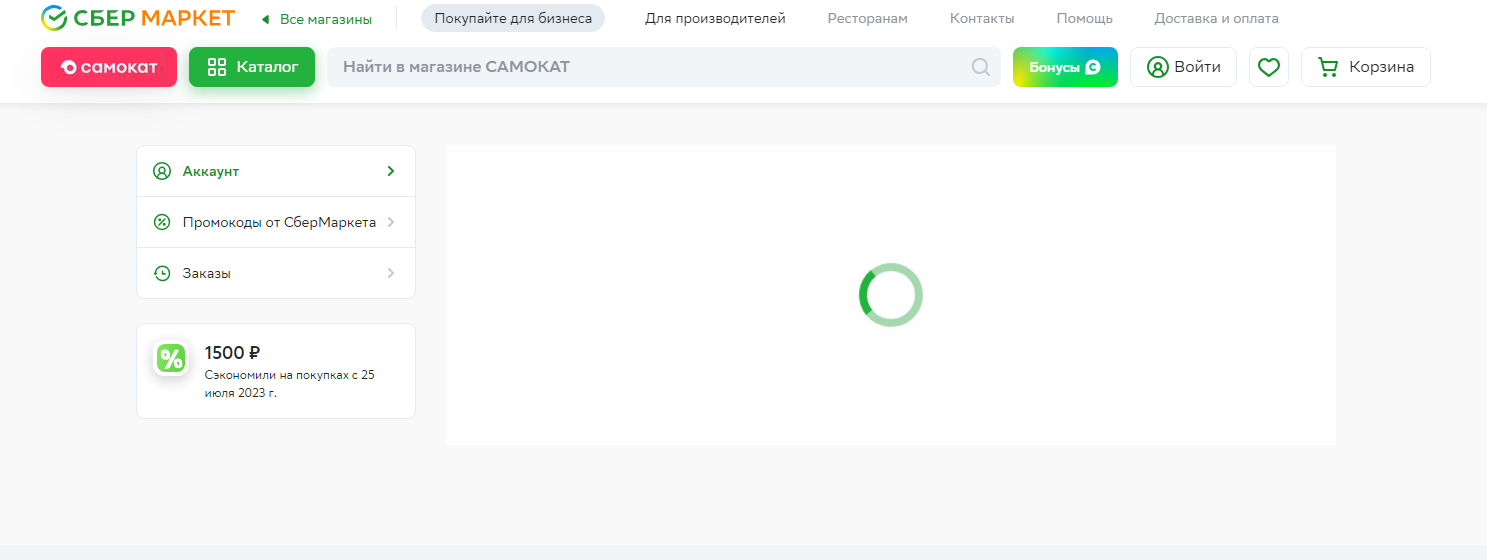Focus the Найти в магазине САМОКАТ search field

pos(664,67)
